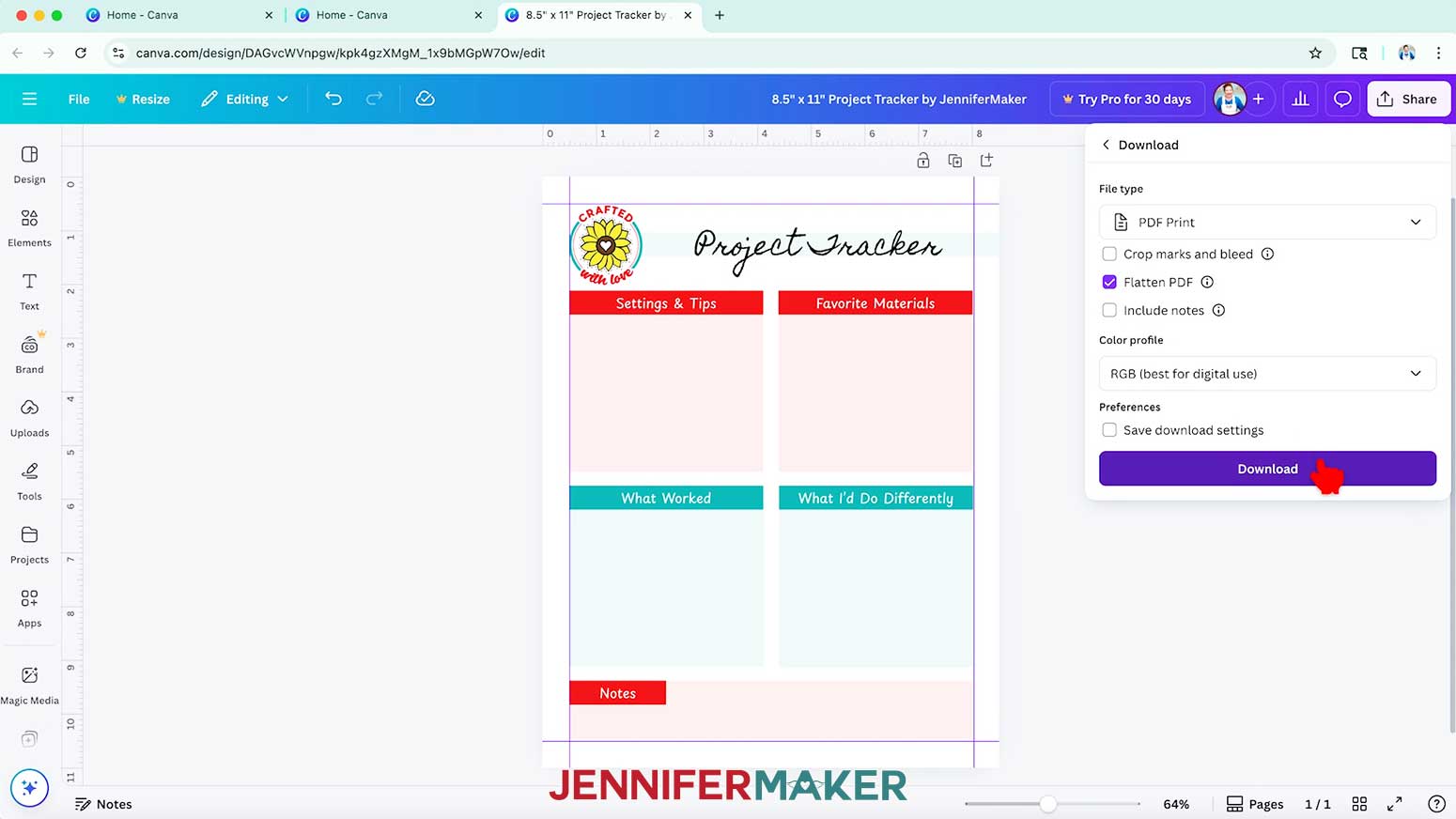Check the Include notes checkbox

coord(1109,310)
